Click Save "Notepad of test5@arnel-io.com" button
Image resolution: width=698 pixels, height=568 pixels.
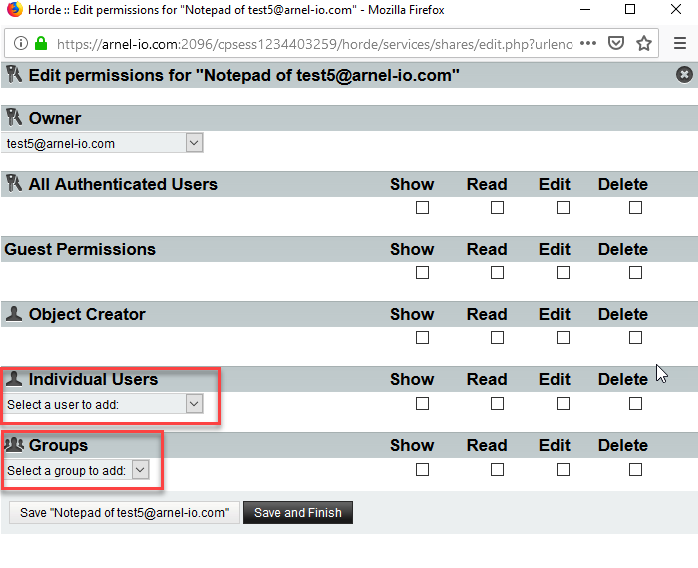[124, 513]
